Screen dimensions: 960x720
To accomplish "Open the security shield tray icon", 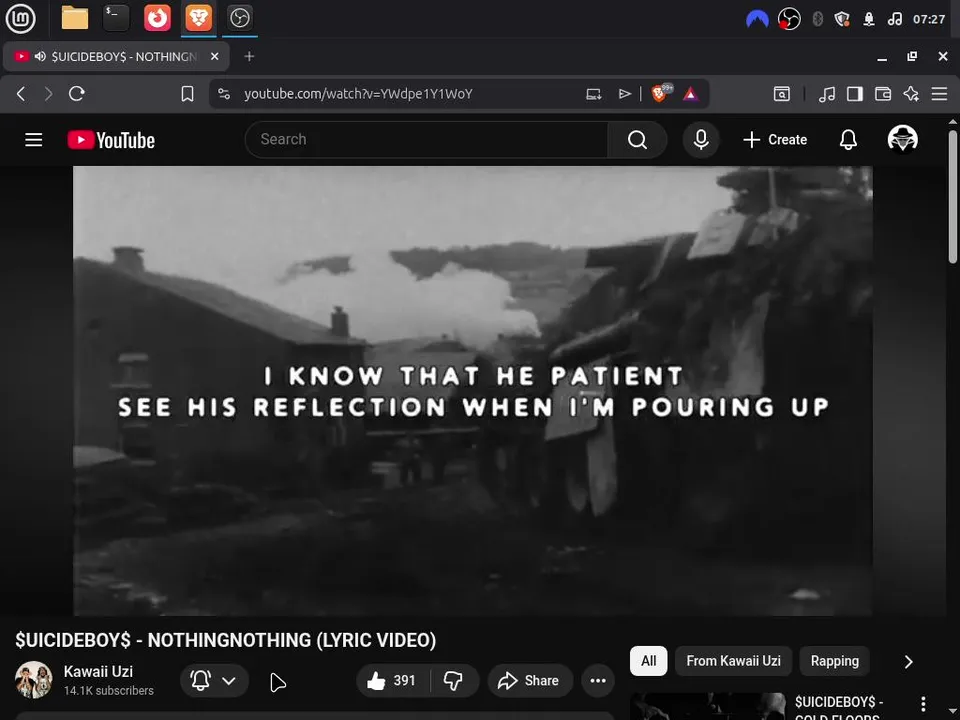I will pos(842,19).
